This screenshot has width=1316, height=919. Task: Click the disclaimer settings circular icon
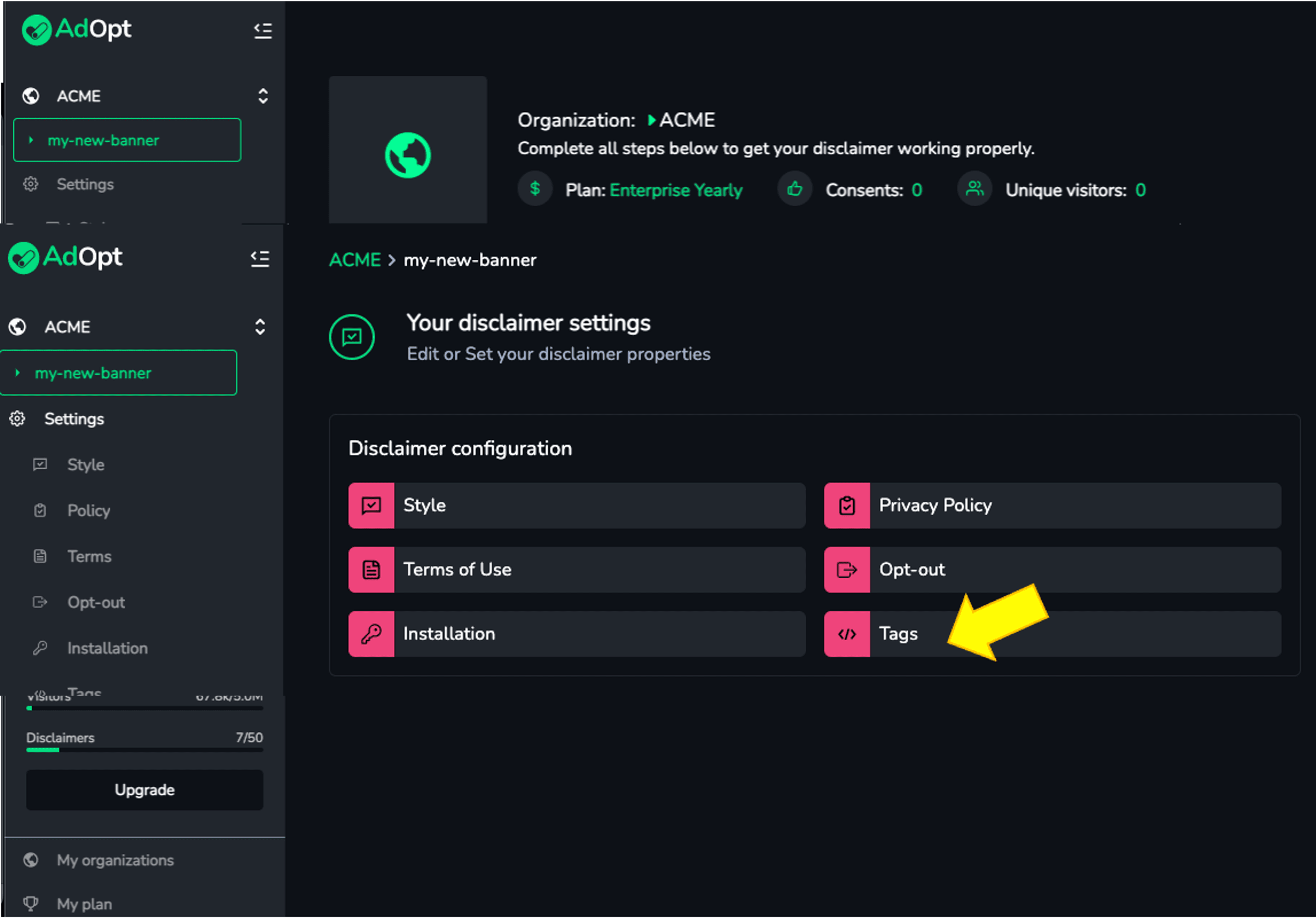coord(352,337)
